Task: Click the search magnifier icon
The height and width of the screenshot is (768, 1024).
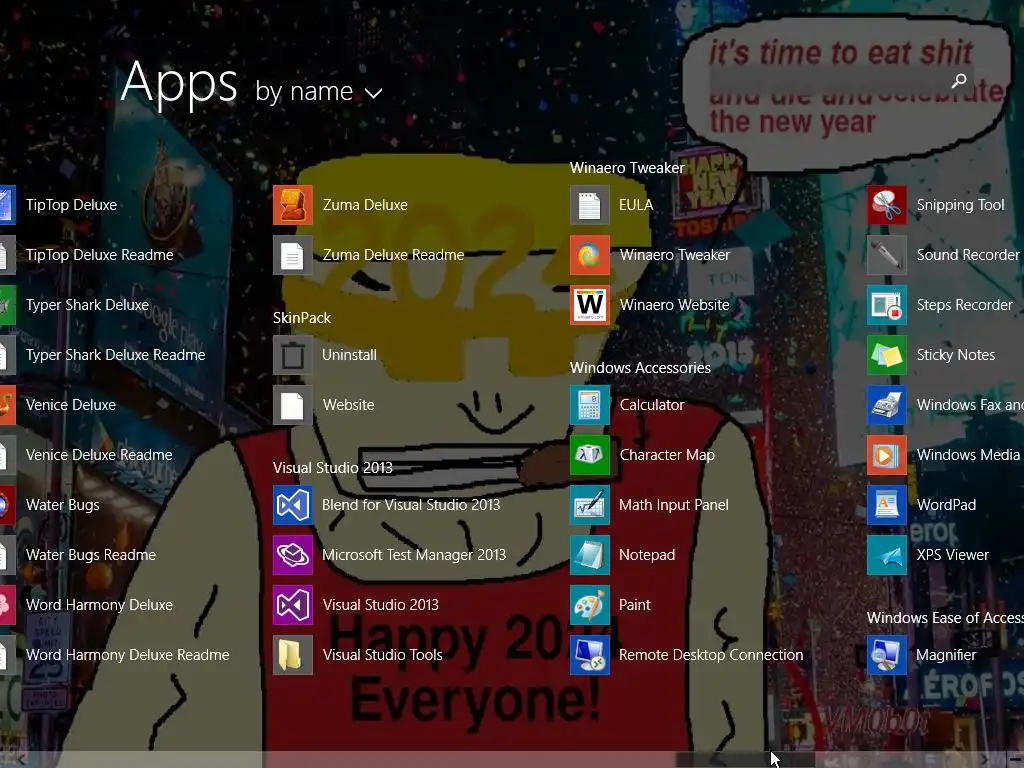Action: point(959,80)
